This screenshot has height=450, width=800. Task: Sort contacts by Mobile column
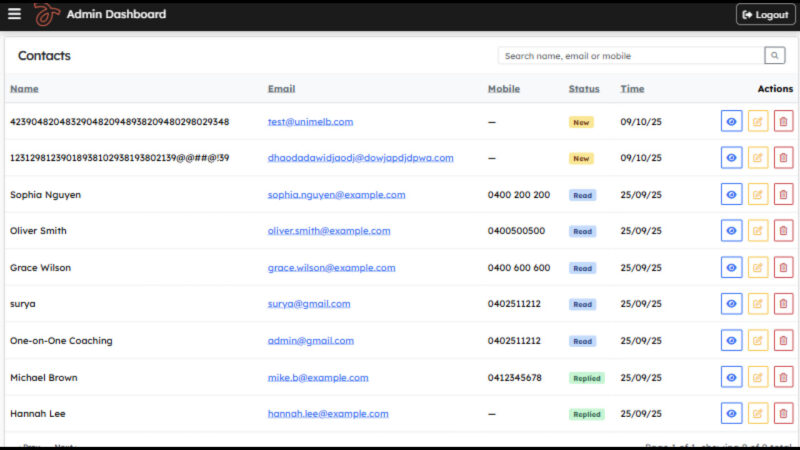(504, 89)
